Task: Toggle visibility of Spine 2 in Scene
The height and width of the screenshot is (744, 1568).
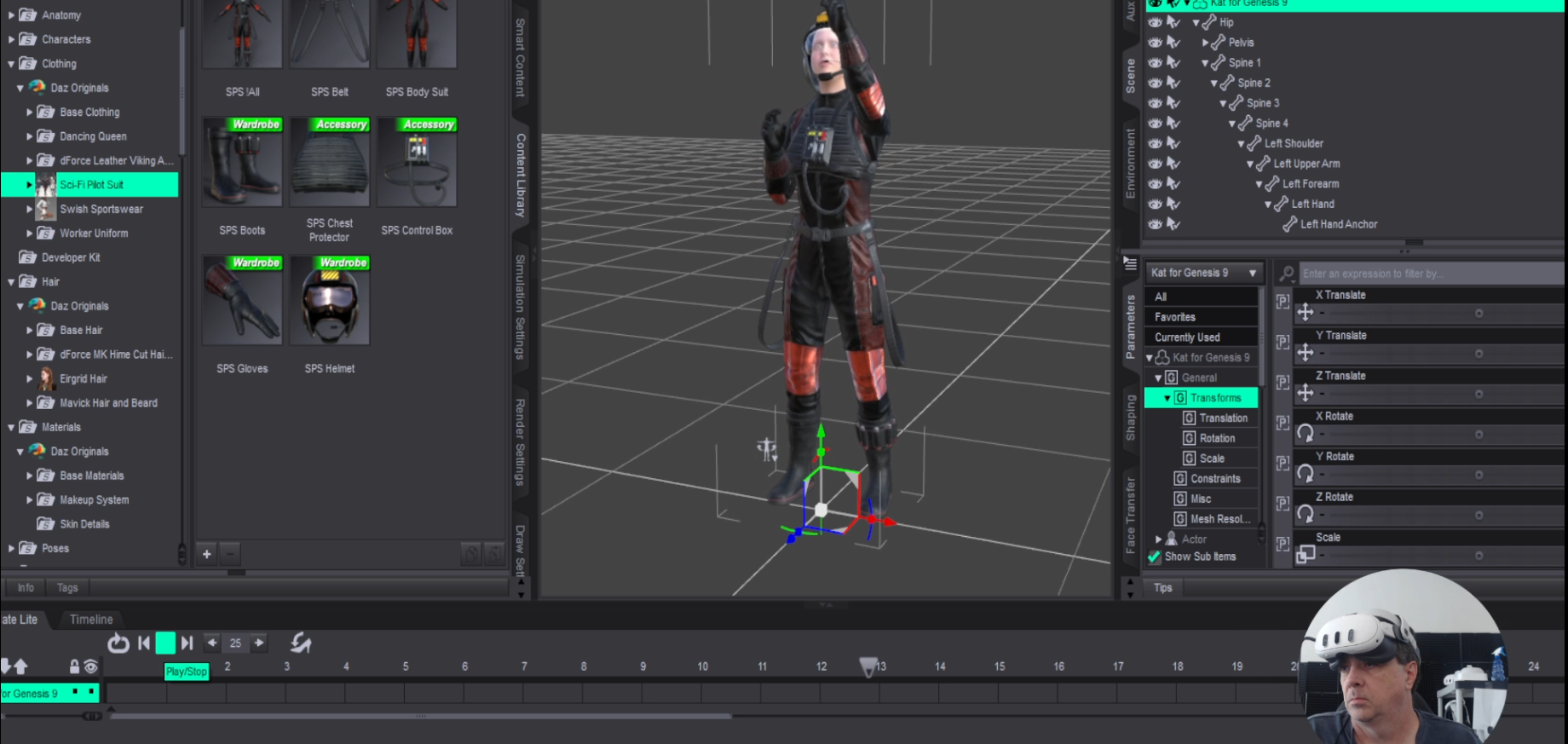Action: tap(1155, 83)
